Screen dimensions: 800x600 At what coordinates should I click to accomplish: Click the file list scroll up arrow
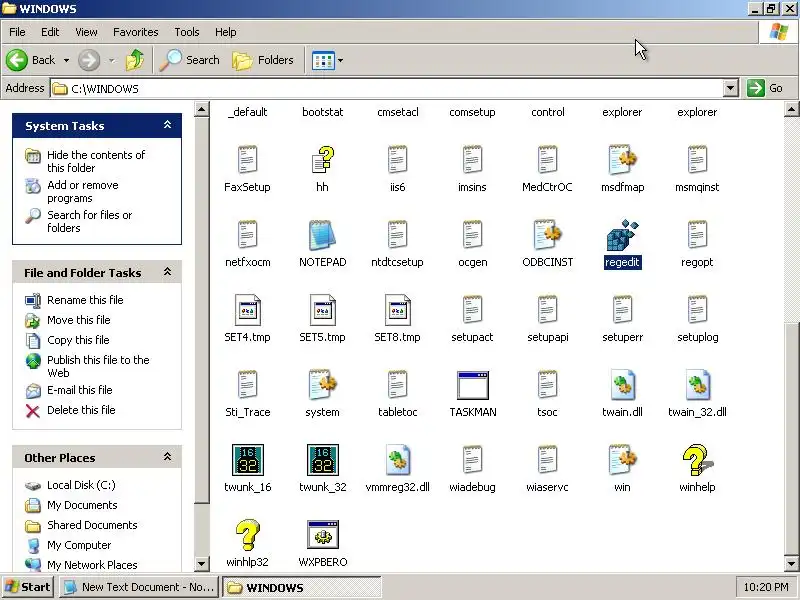click(x=792, y=109)
